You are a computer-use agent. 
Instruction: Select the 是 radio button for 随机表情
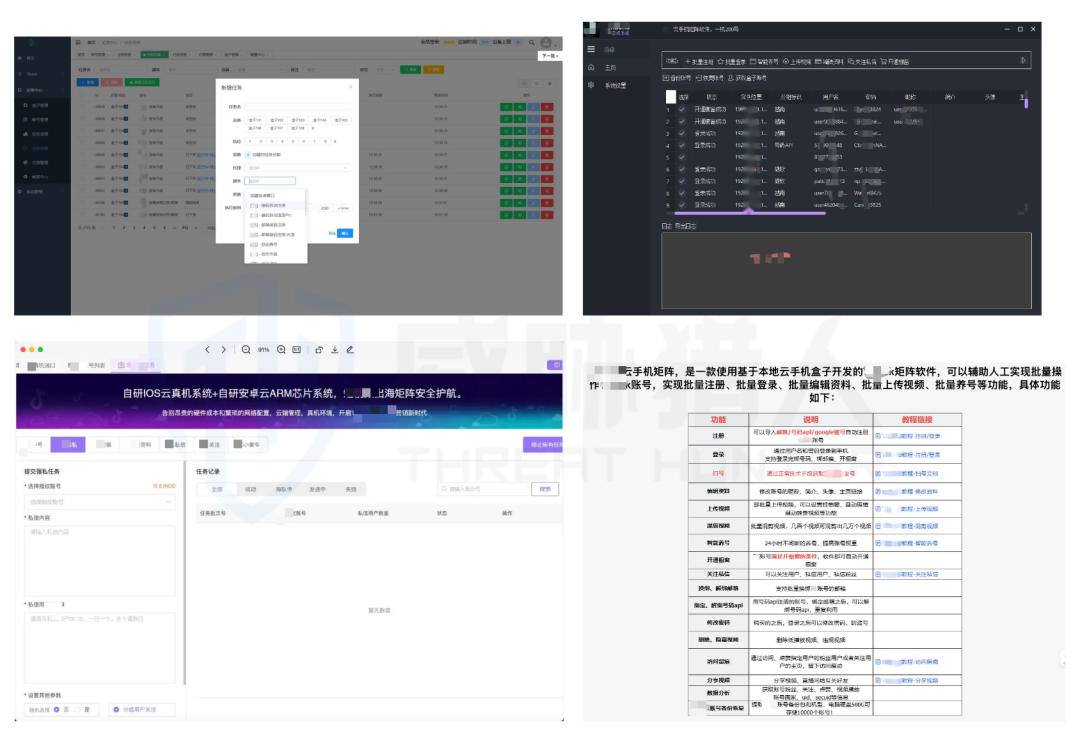[x=78, y=709]
